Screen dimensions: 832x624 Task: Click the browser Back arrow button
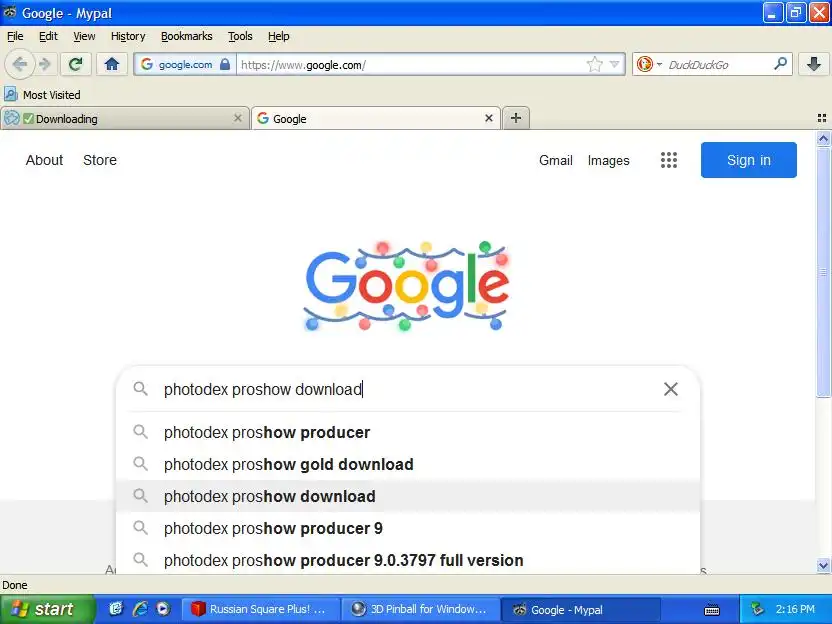[x=20, y=64]
